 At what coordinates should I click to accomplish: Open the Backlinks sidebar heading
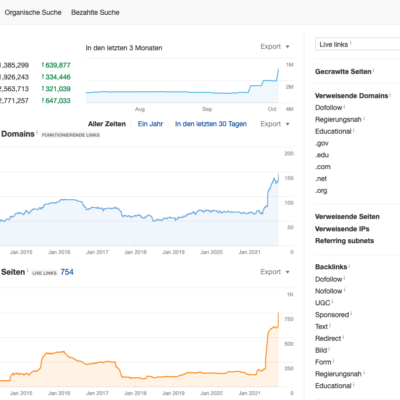pyautogui.click(x=331, y=267)
